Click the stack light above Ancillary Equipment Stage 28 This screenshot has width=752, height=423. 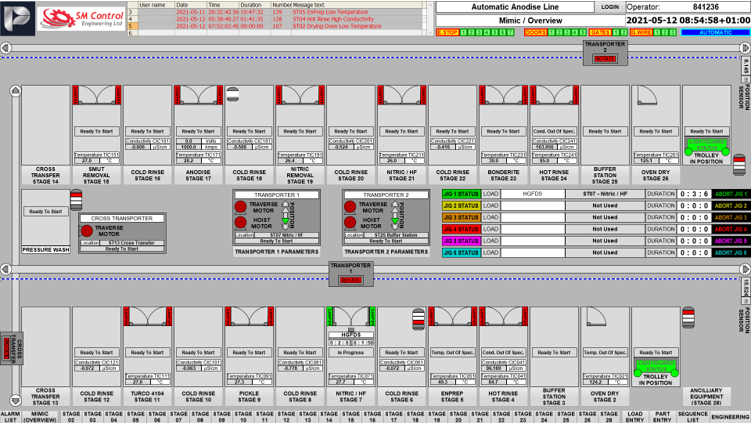click(x=688, y=317)
